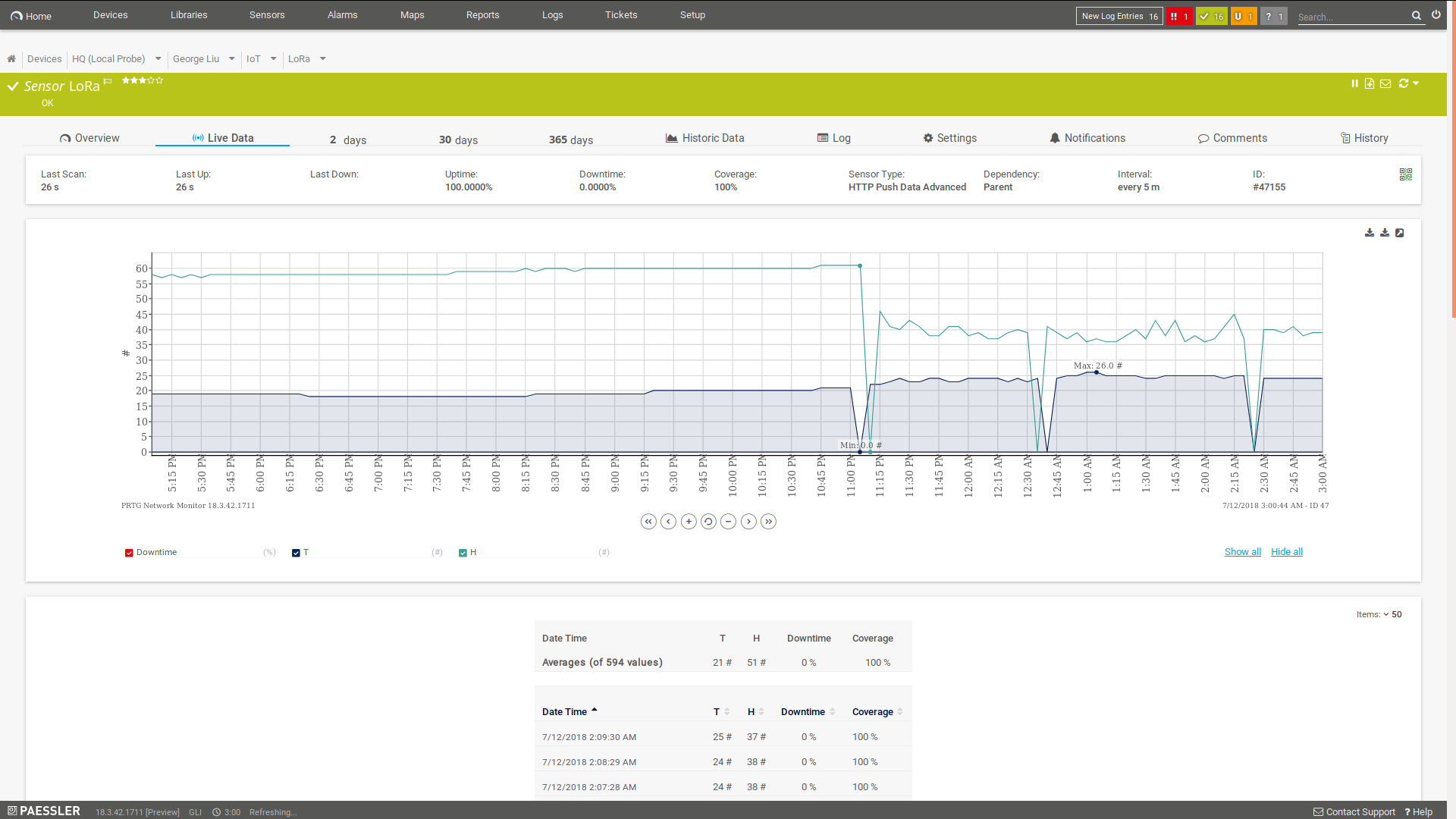Image resolution: width=1456 pixels, height=819 pixels.
Task: Open the History tab
Action: 1364,138
